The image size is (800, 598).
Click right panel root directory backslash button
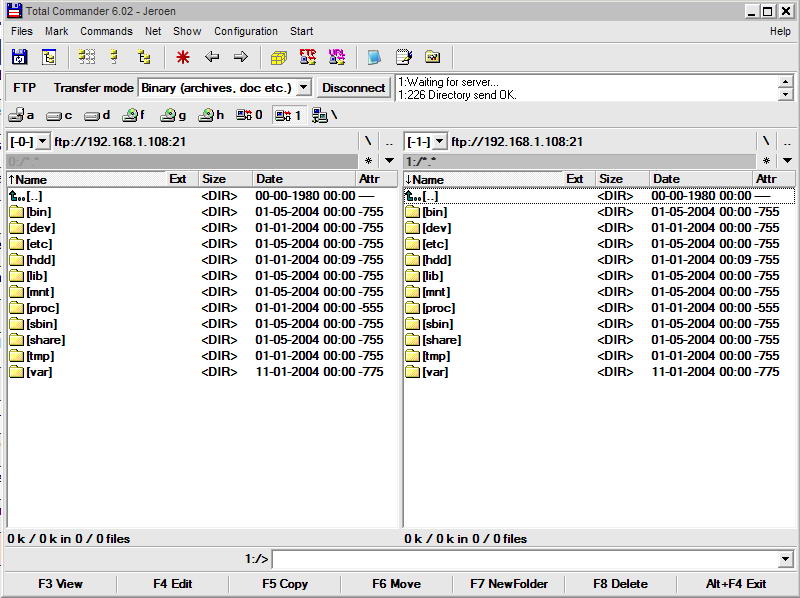pos(765,142)
